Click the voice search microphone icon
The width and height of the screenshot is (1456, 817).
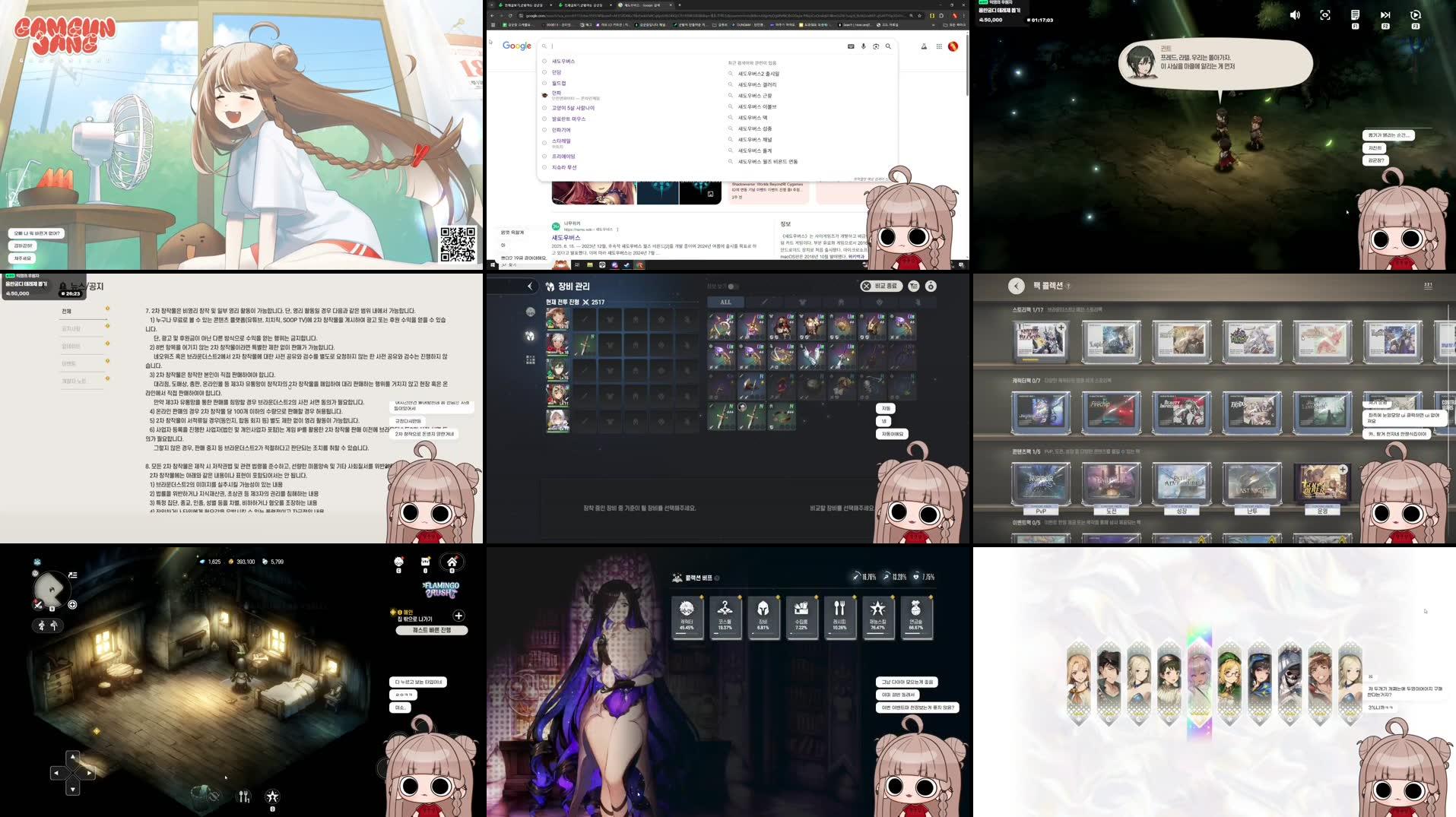tap(863, 46)
